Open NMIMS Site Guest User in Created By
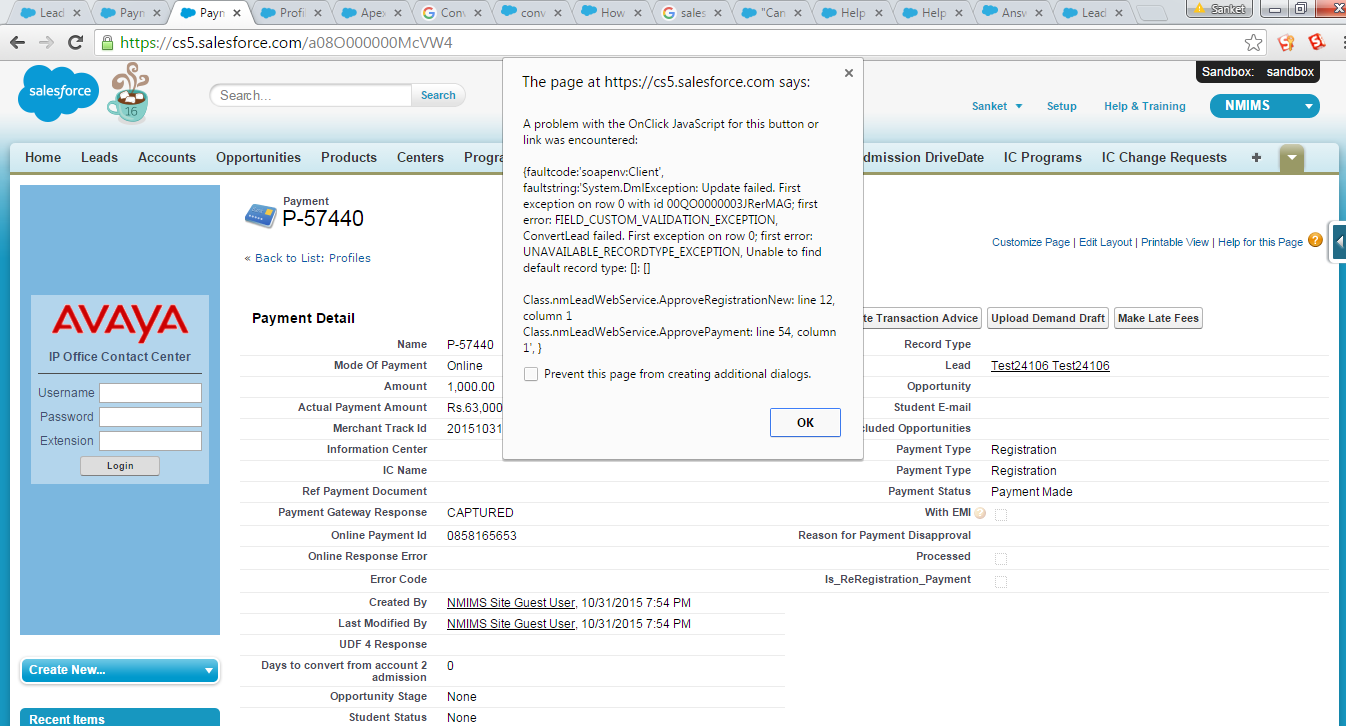1346x726 pixels. 511,603
